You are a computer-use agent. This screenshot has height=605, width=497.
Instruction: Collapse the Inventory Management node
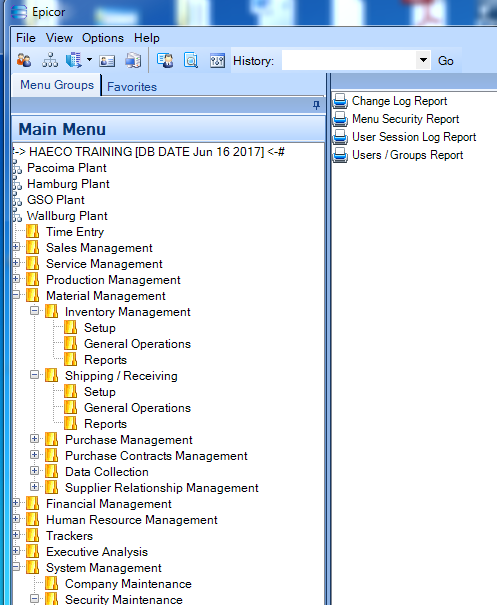click(35, 311)
